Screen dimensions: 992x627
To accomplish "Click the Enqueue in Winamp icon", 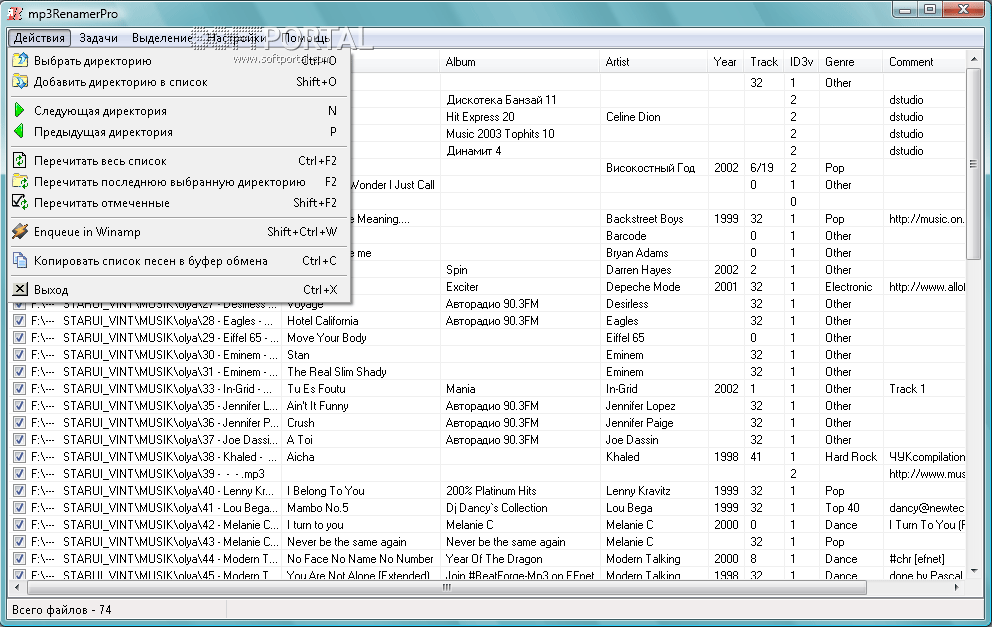I will [x=19, y=232].
